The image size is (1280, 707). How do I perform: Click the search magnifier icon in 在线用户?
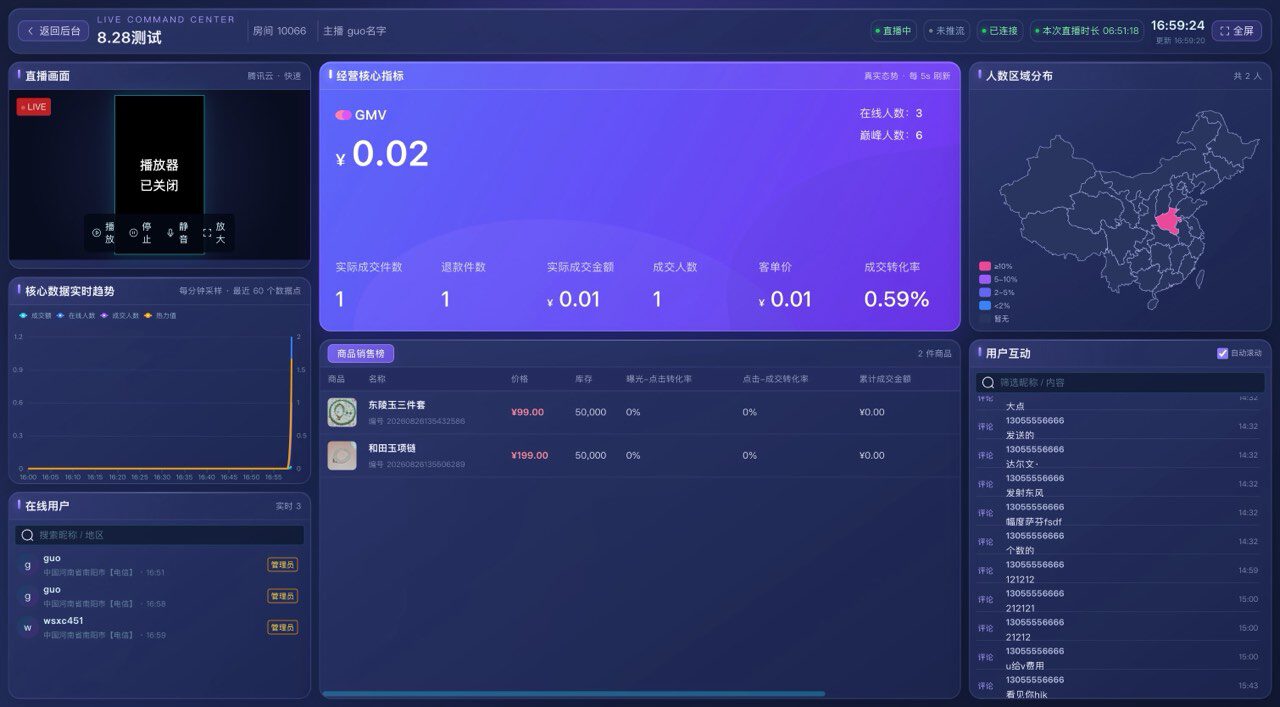coord(28,535)
